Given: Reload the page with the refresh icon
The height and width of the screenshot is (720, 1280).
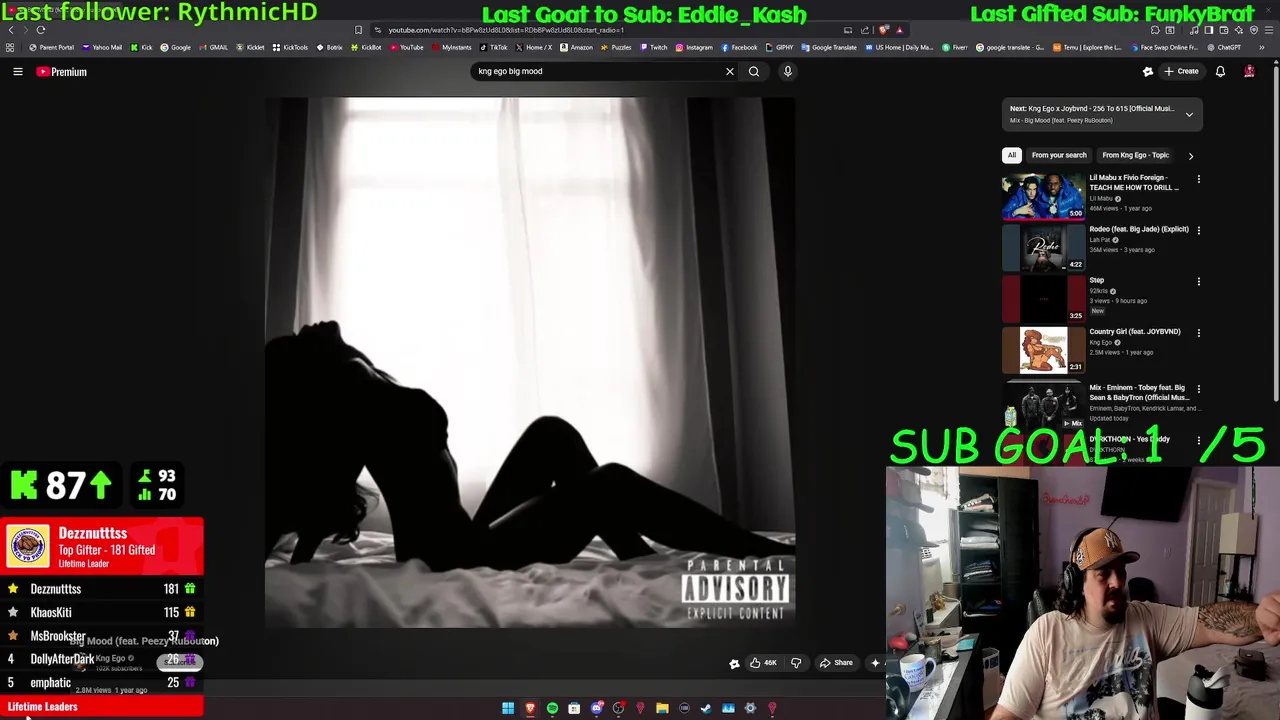Looking at the screenshot, I should tap(41, 30).
